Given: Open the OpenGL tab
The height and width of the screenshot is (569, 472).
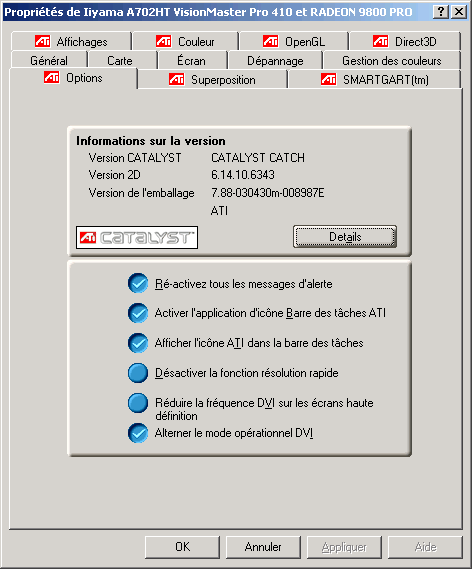Looking at the screenshot, I should (294, 41).
